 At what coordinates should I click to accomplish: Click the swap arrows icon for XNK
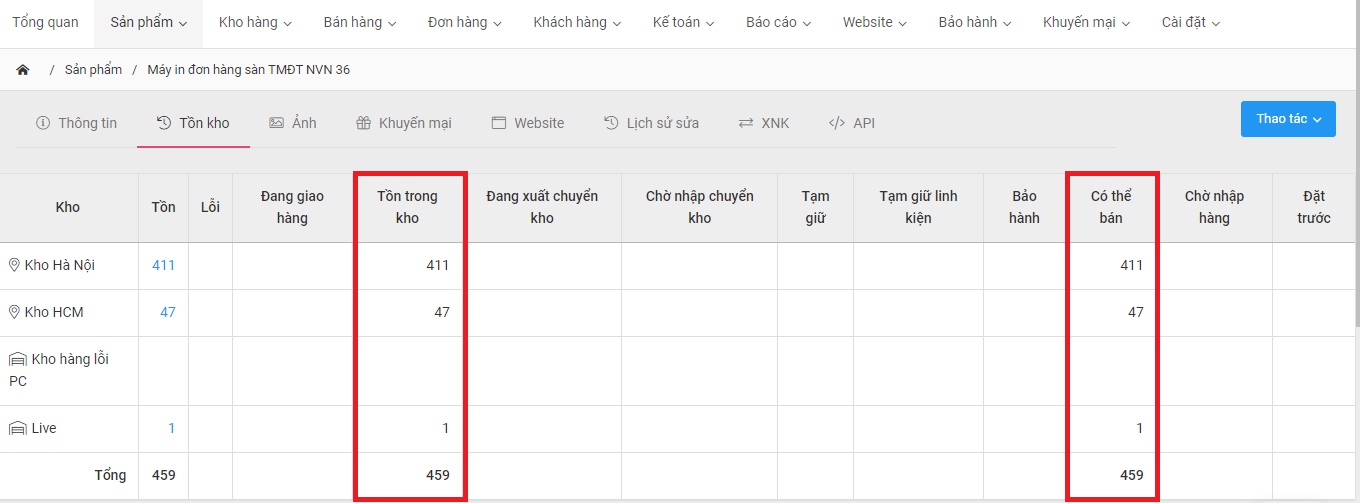746,123
